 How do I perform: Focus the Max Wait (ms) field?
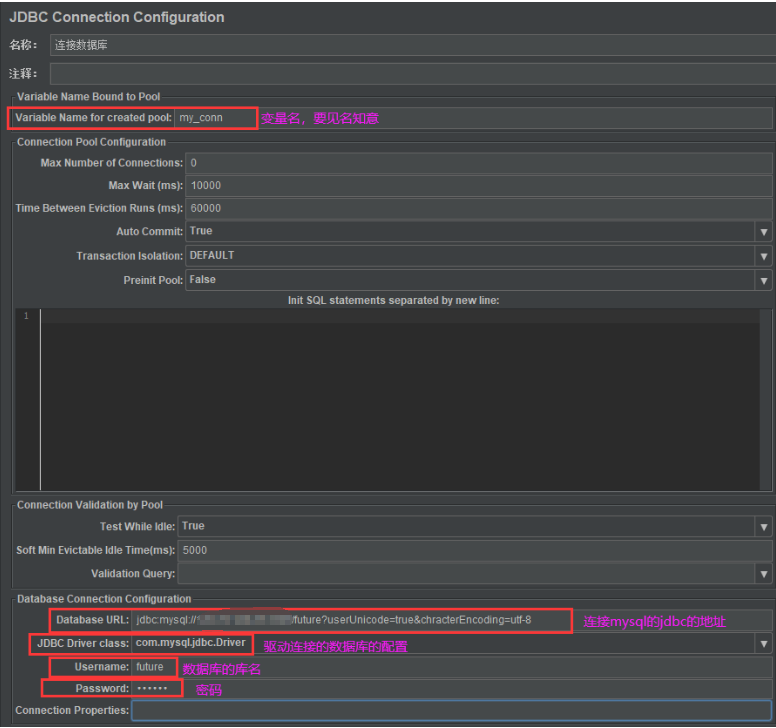tap(478, 186)
